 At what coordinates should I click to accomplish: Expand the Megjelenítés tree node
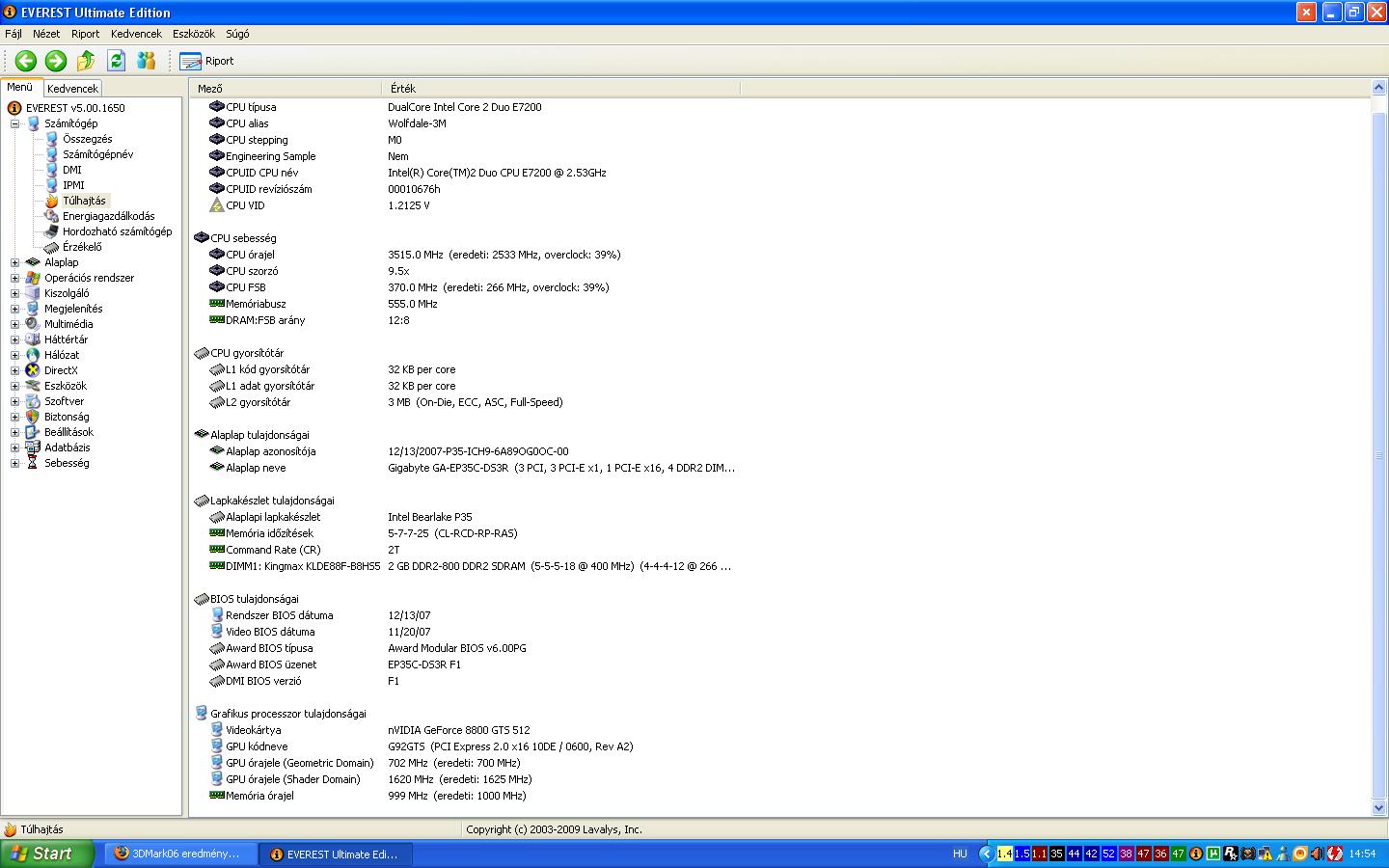tap(14, 309)
